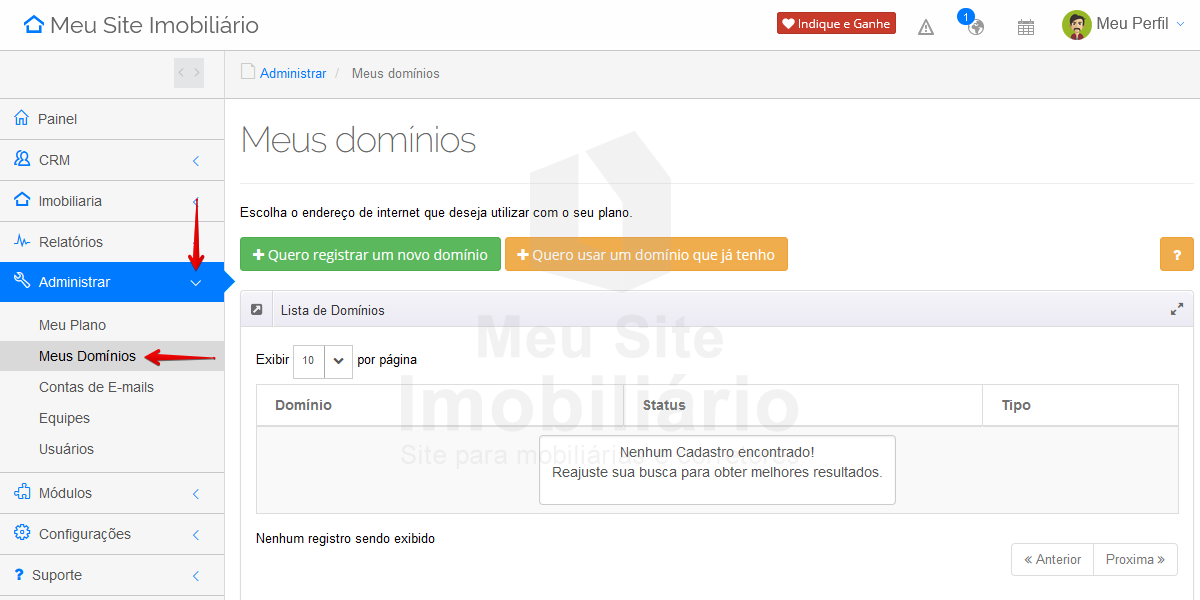Screen dimensions: 1200x600
Task: Collapse the Lista de Domínios panel icon
Action: click(x=257, y=310)
